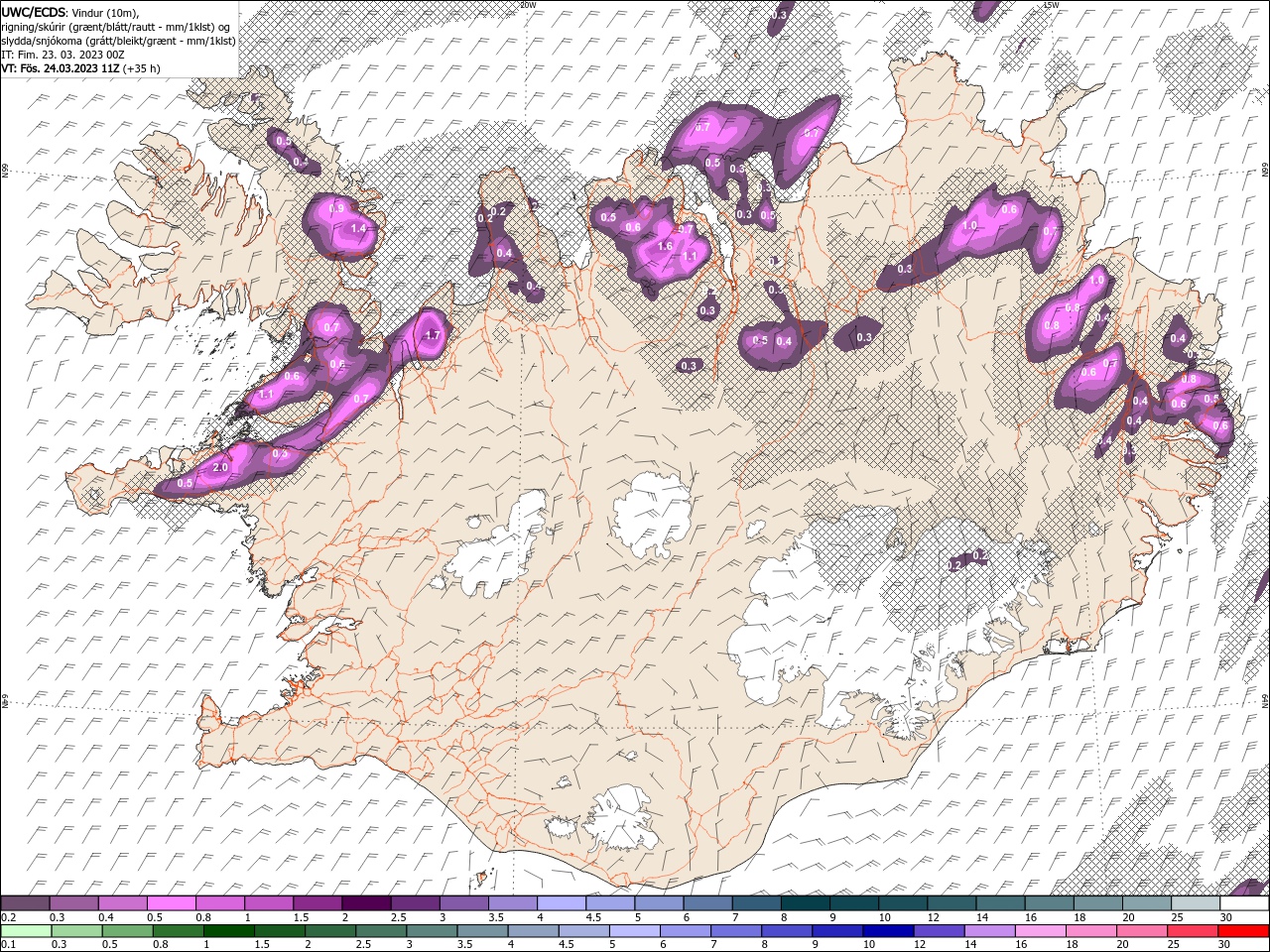1270x952 pixels.
Task: Click the 'UWC/ECDS' title text
Action: pyautogui.click(x=34, y=12)
